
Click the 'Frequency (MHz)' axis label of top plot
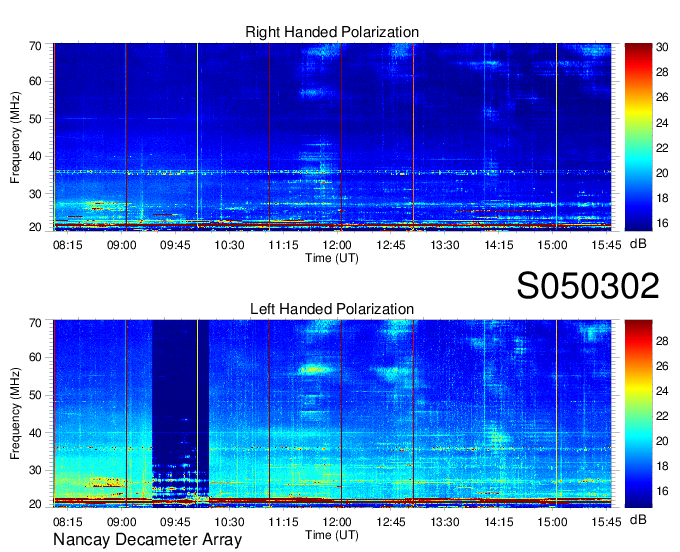click(15, 137)
